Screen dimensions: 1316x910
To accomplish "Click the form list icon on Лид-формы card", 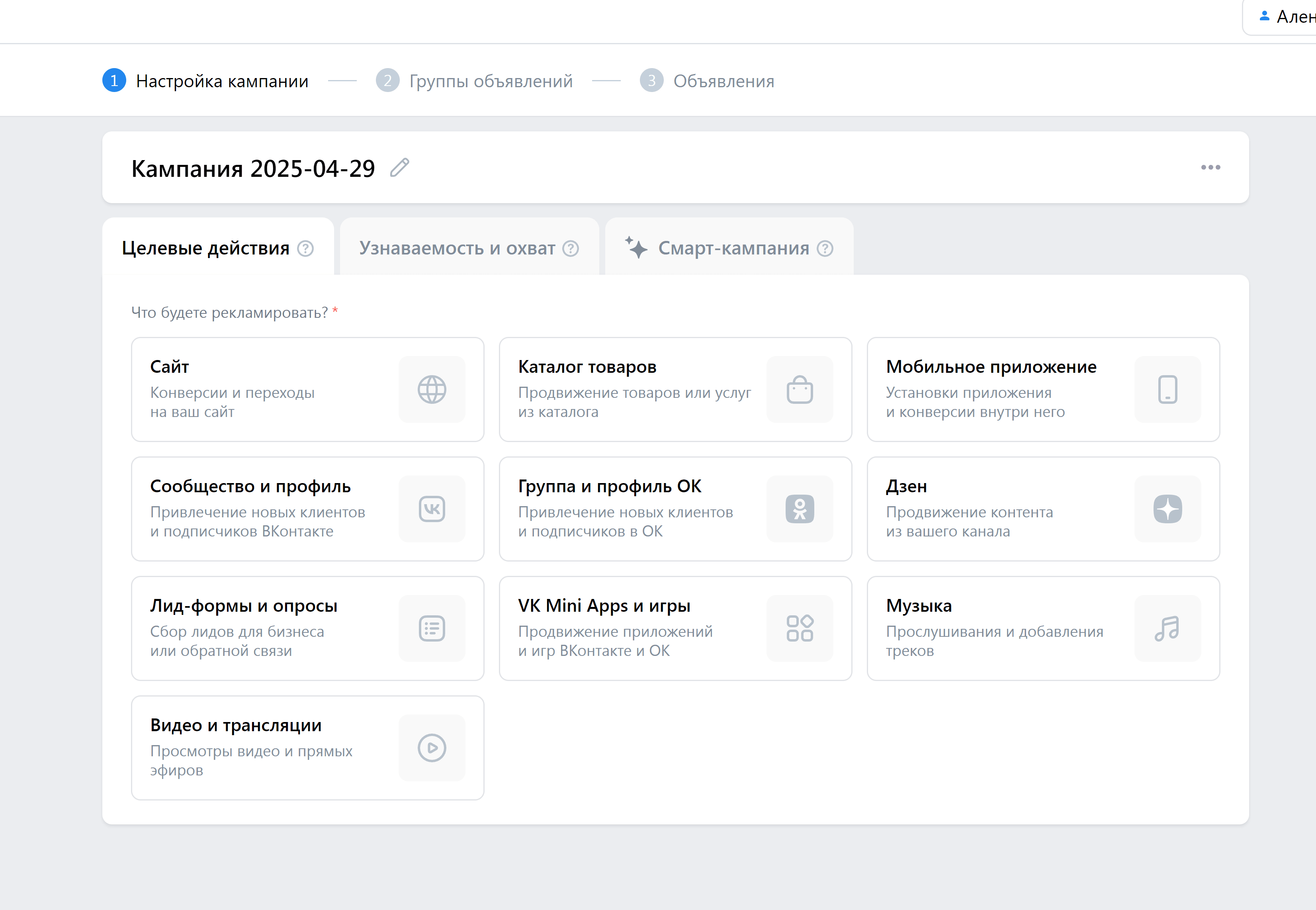I will click(432, 628).
